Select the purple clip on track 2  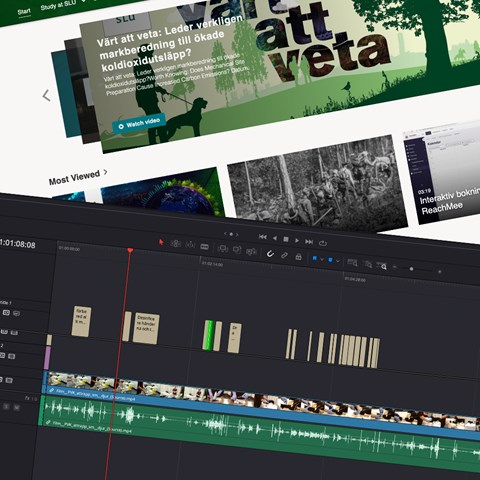coord(47,358)
